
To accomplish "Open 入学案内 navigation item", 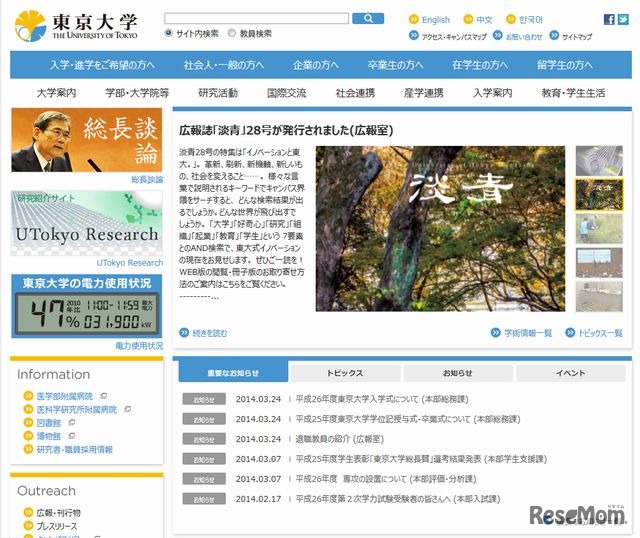I will [x=493, y=93].
